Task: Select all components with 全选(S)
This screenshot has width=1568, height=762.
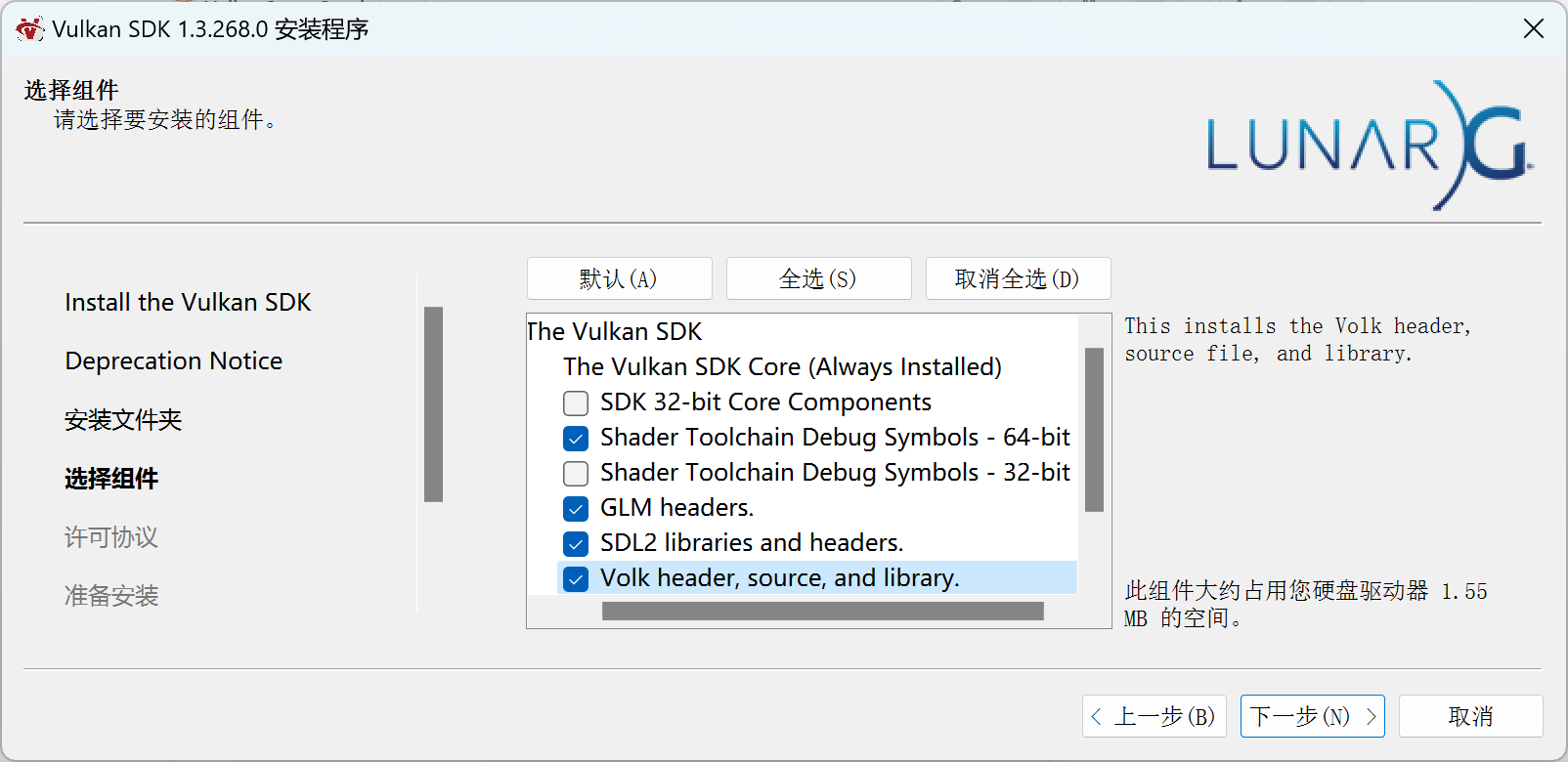Action: pyautogui.click(x=818, y=278)
